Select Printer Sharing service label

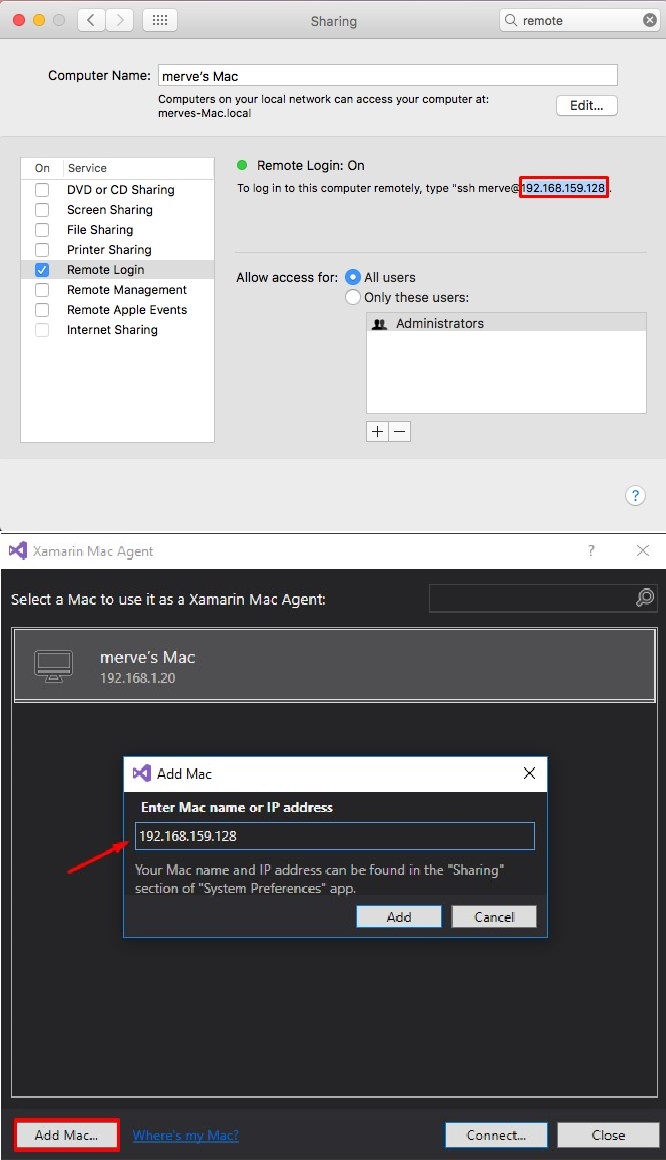109,250
